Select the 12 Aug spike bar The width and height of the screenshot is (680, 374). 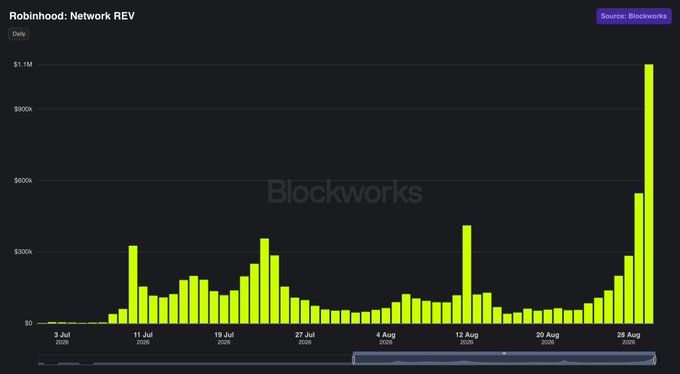pyautogui.click(x=467, y=274)
